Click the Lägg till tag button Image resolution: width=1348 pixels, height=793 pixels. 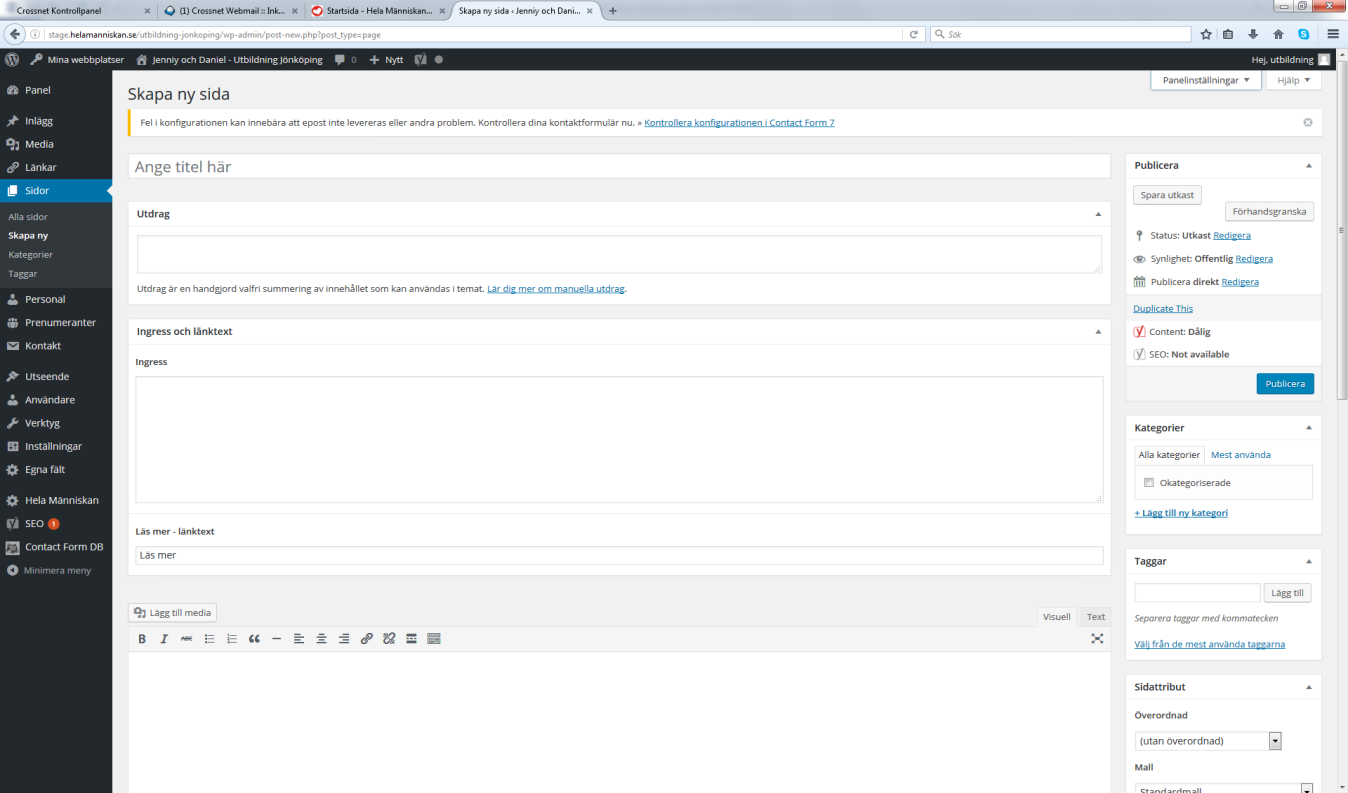coord(1288,593)
